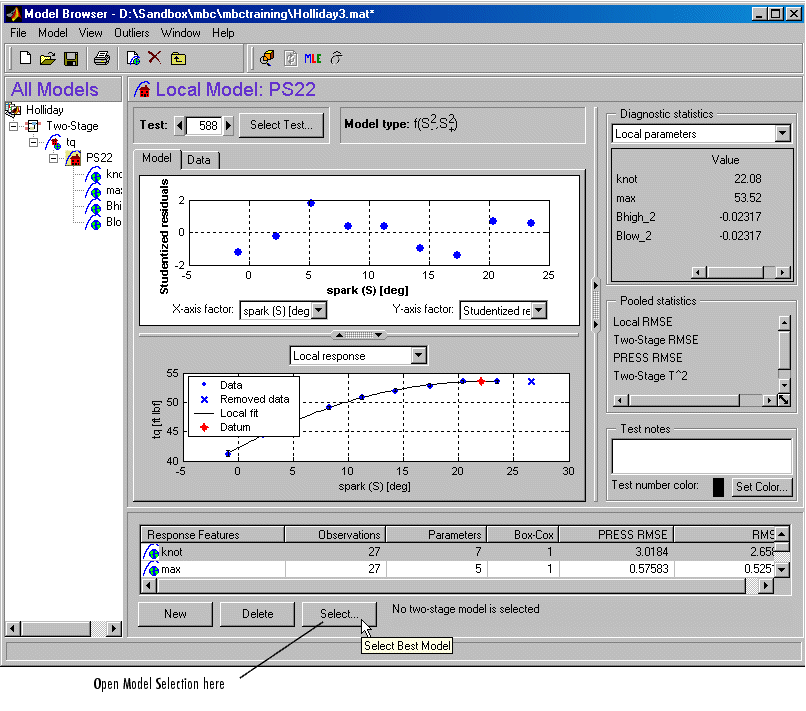Click Two-Stage T^2 in Pooled statistics
The height and width of the screenshot is (711, 806).
tap(650, 376)
